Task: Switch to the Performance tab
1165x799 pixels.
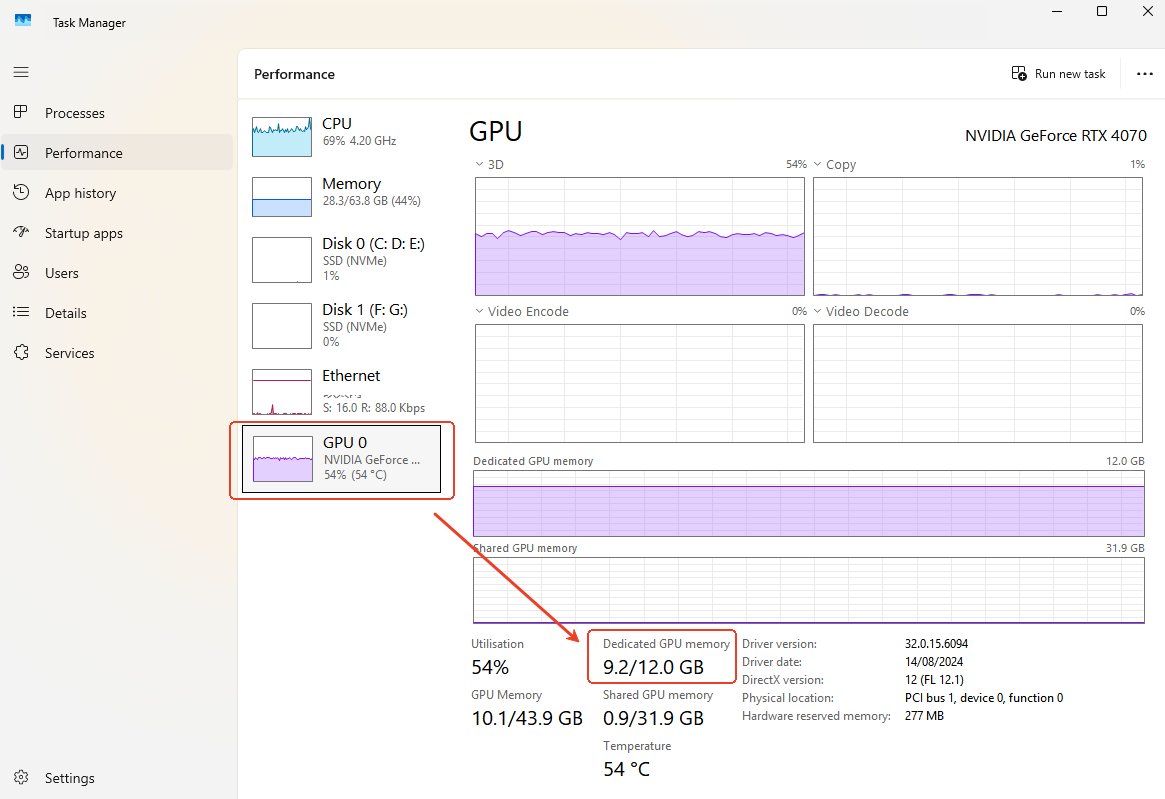Action: point(84,153)
